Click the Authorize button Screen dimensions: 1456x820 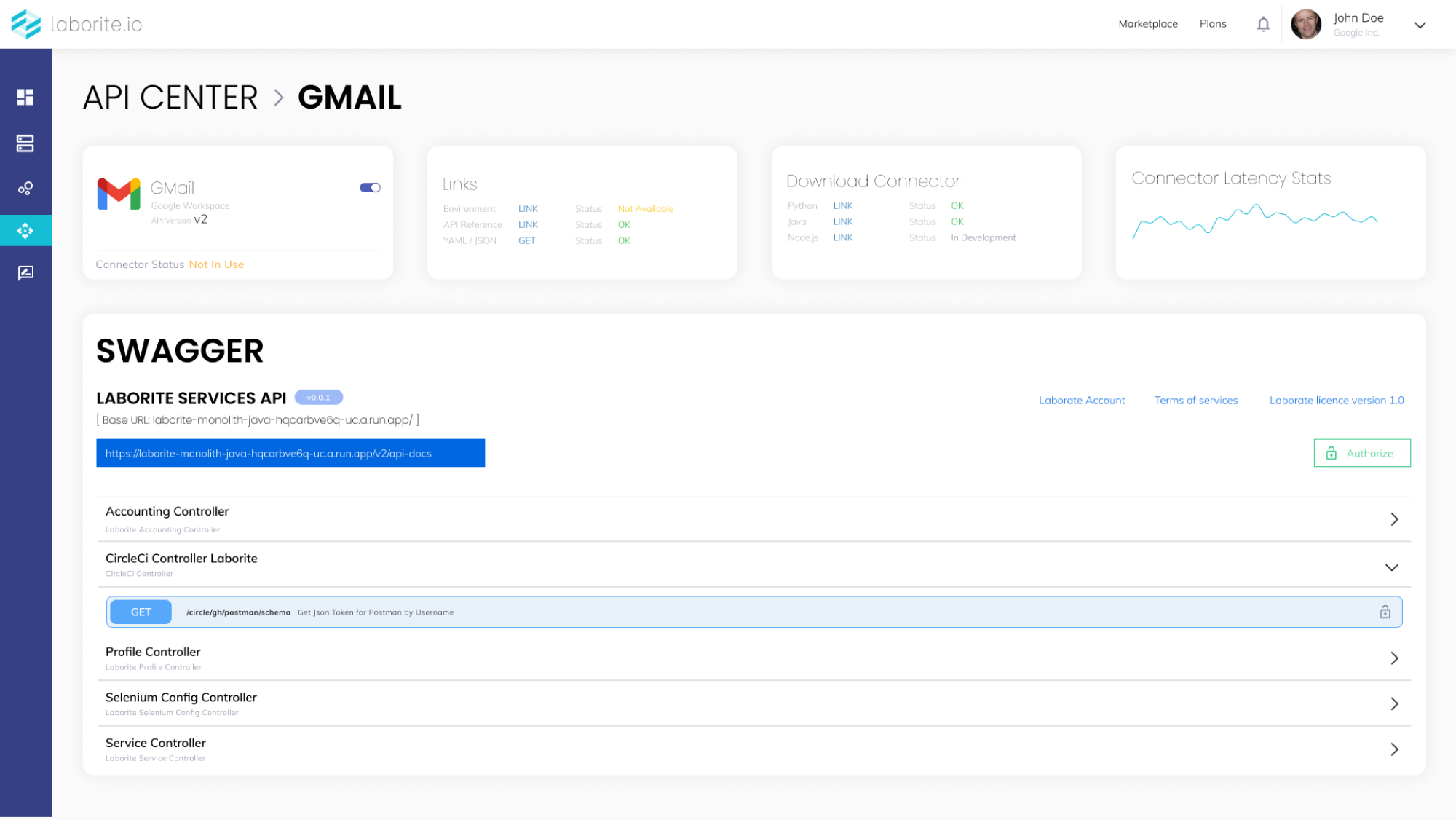click(x=1361, y=453)
